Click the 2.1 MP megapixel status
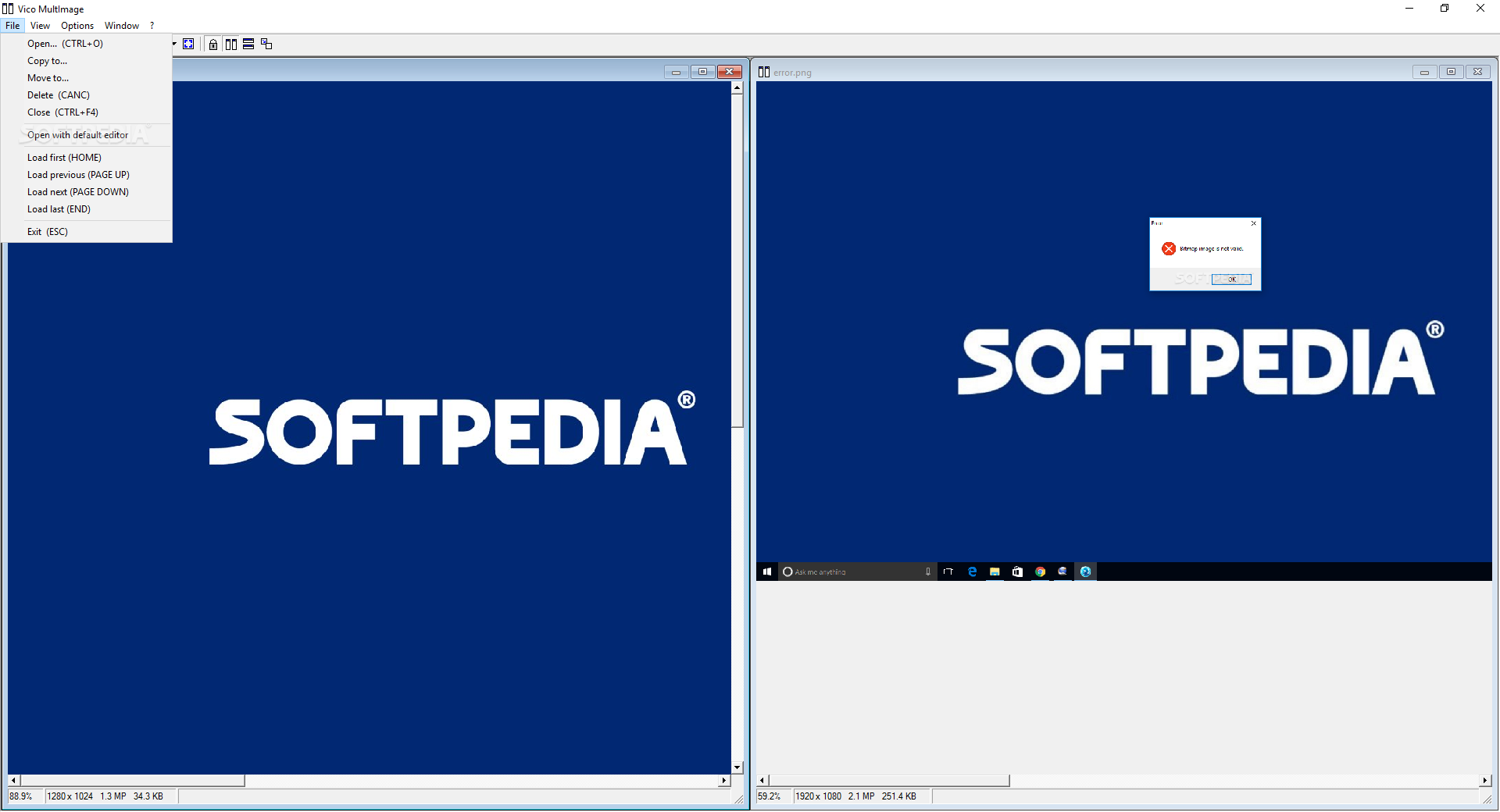Screen dimensions: 1500x812 tap(862, 796)
